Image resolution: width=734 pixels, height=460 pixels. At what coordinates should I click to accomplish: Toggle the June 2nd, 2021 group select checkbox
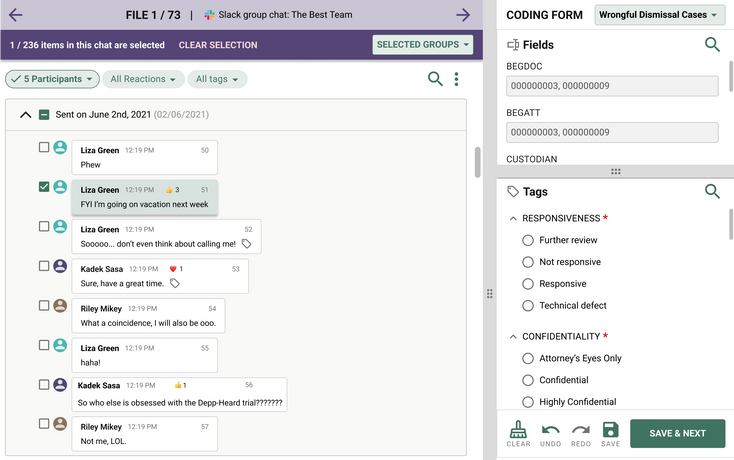point(44,115)
